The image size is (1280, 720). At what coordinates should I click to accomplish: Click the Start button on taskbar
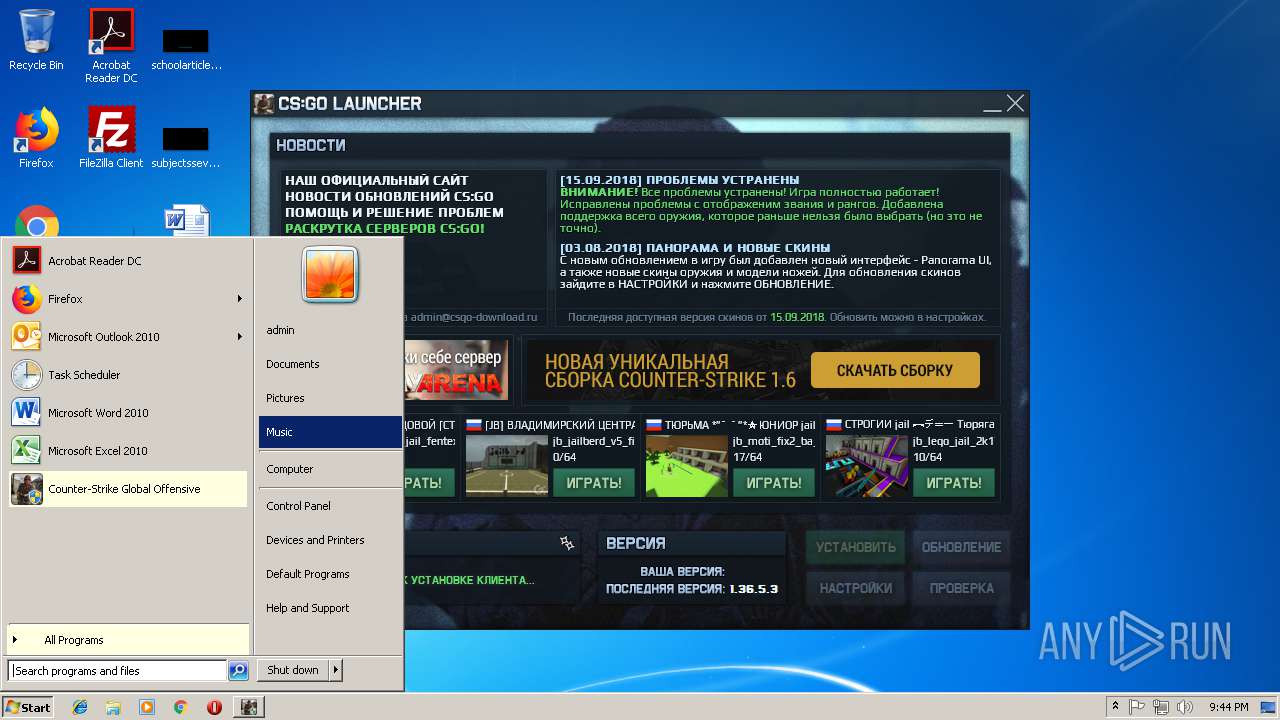(28, 707)
